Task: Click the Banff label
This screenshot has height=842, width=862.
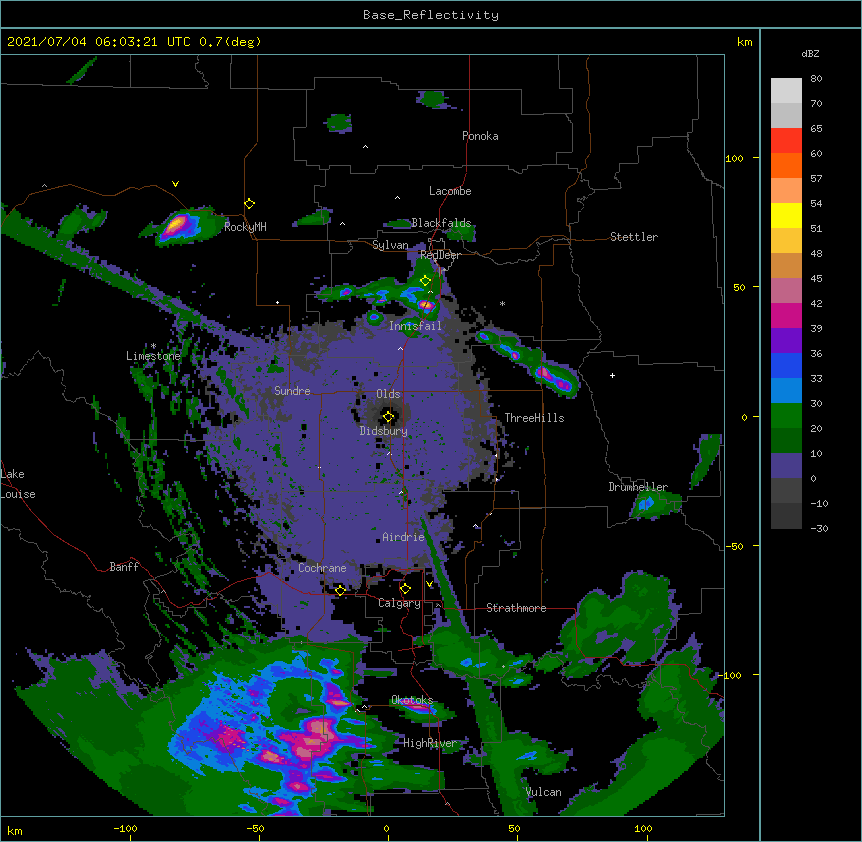Action: click(x=124, y=567)
